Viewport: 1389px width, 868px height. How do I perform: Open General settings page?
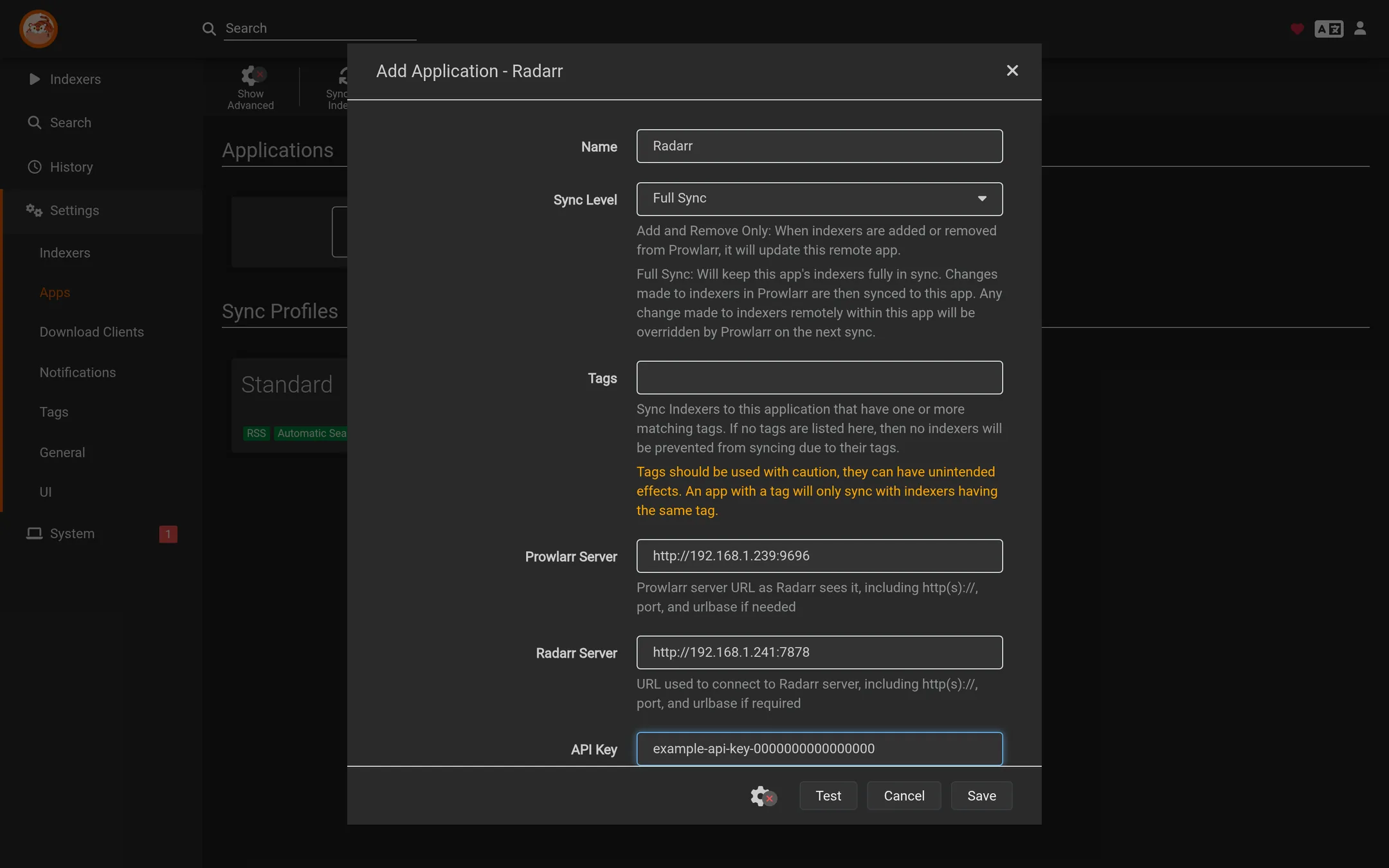pos(62,453)
